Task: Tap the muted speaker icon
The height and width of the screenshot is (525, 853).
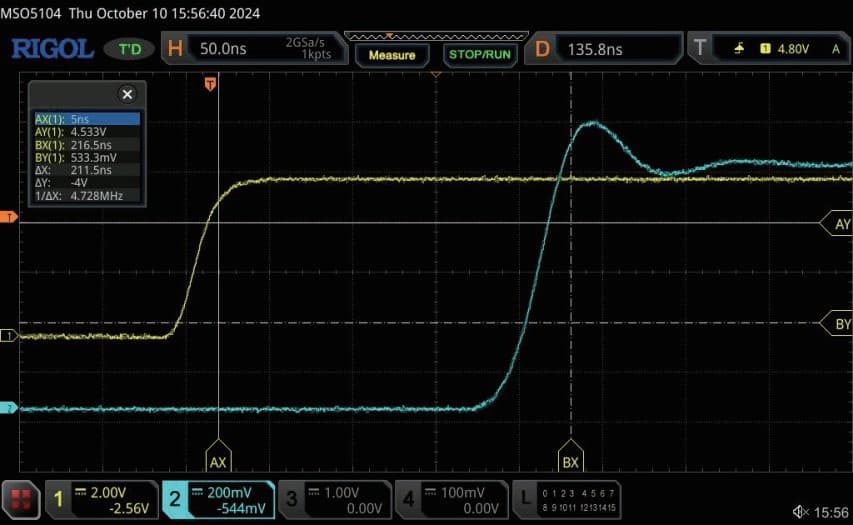Action: pos(800,512)
